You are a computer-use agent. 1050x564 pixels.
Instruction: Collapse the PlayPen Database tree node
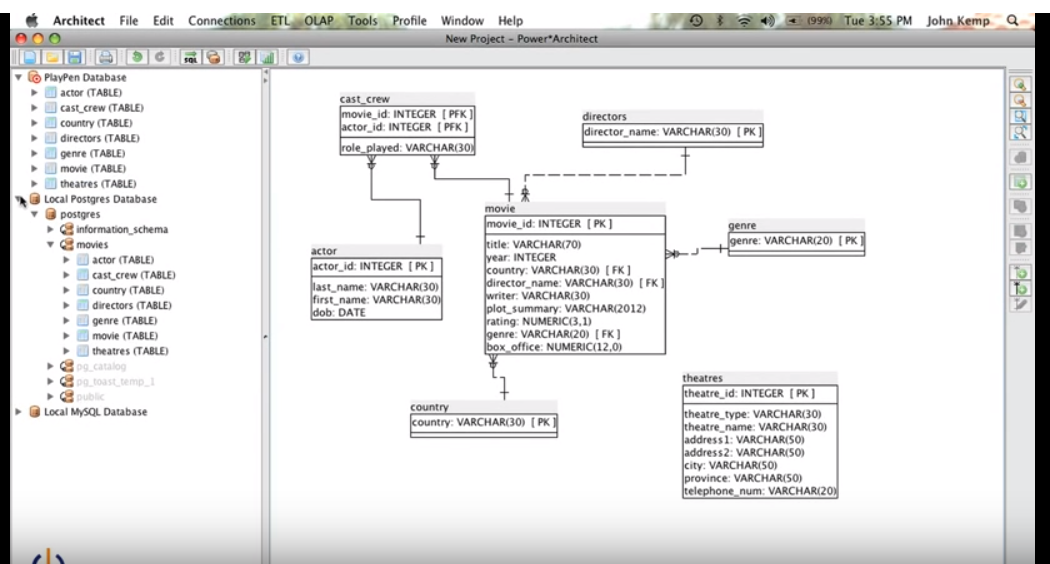(19, 77)
